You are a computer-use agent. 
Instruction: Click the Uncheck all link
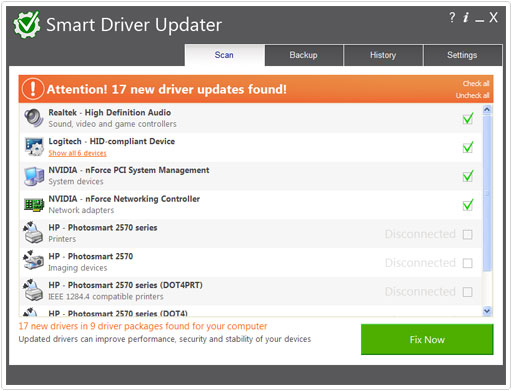[x=472, y=95]
